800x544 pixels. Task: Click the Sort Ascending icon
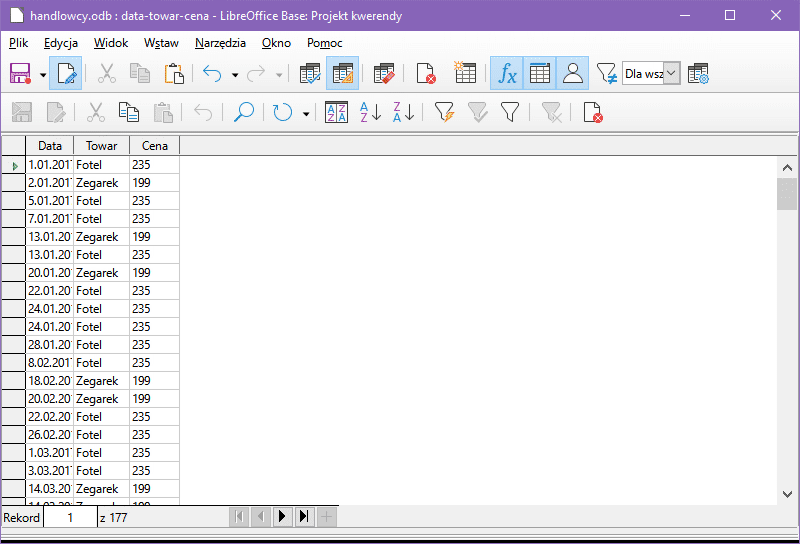(x=370, y=113)
